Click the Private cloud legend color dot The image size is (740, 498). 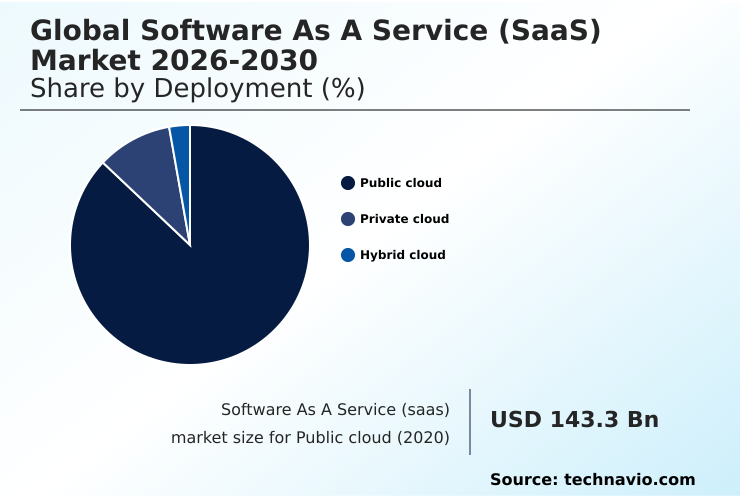click(348, 219)
